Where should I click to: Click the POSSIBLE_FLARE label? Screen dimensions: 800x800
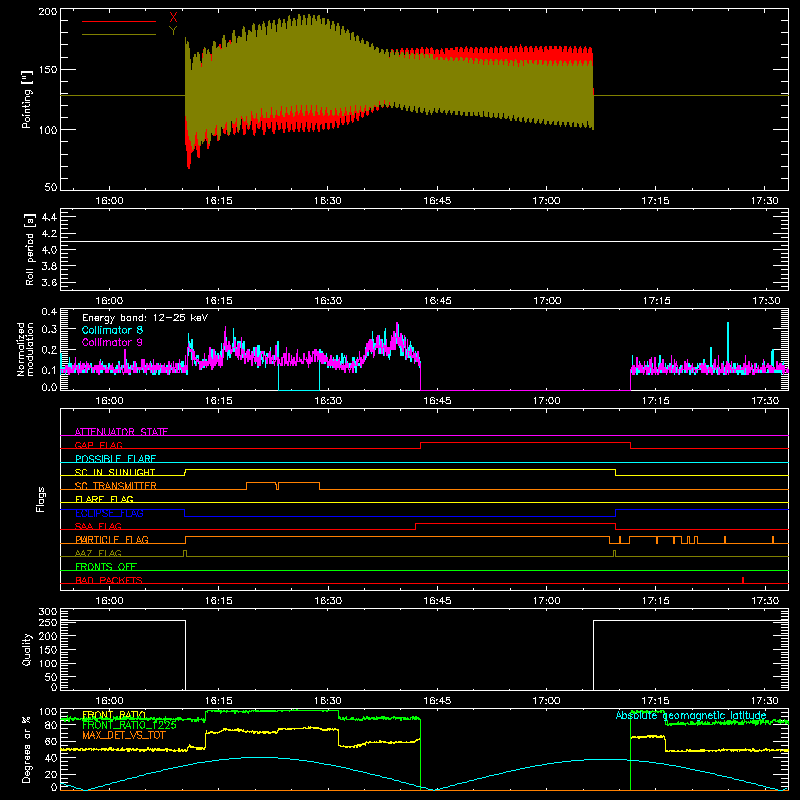tap(115, 459)
